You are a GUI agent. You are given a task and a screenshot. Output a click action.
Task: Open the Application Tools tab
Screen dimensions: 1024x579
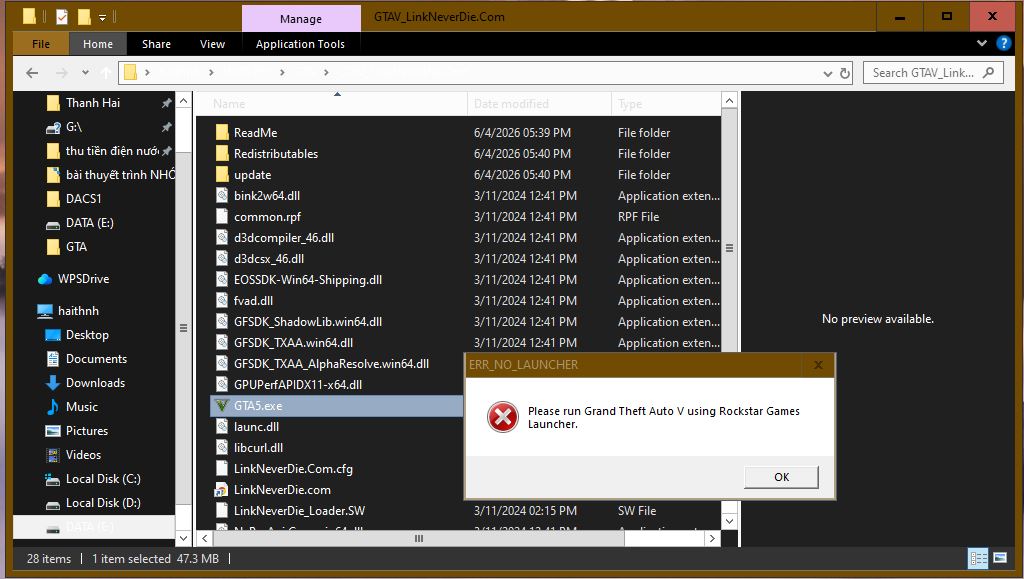(x=300, y=44)
